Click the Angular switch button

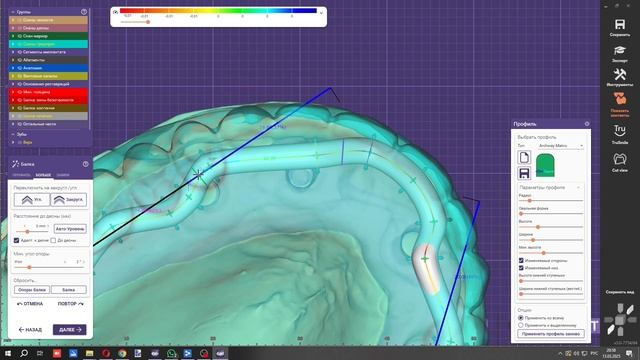pyautogui.click(x=32, y=200)
